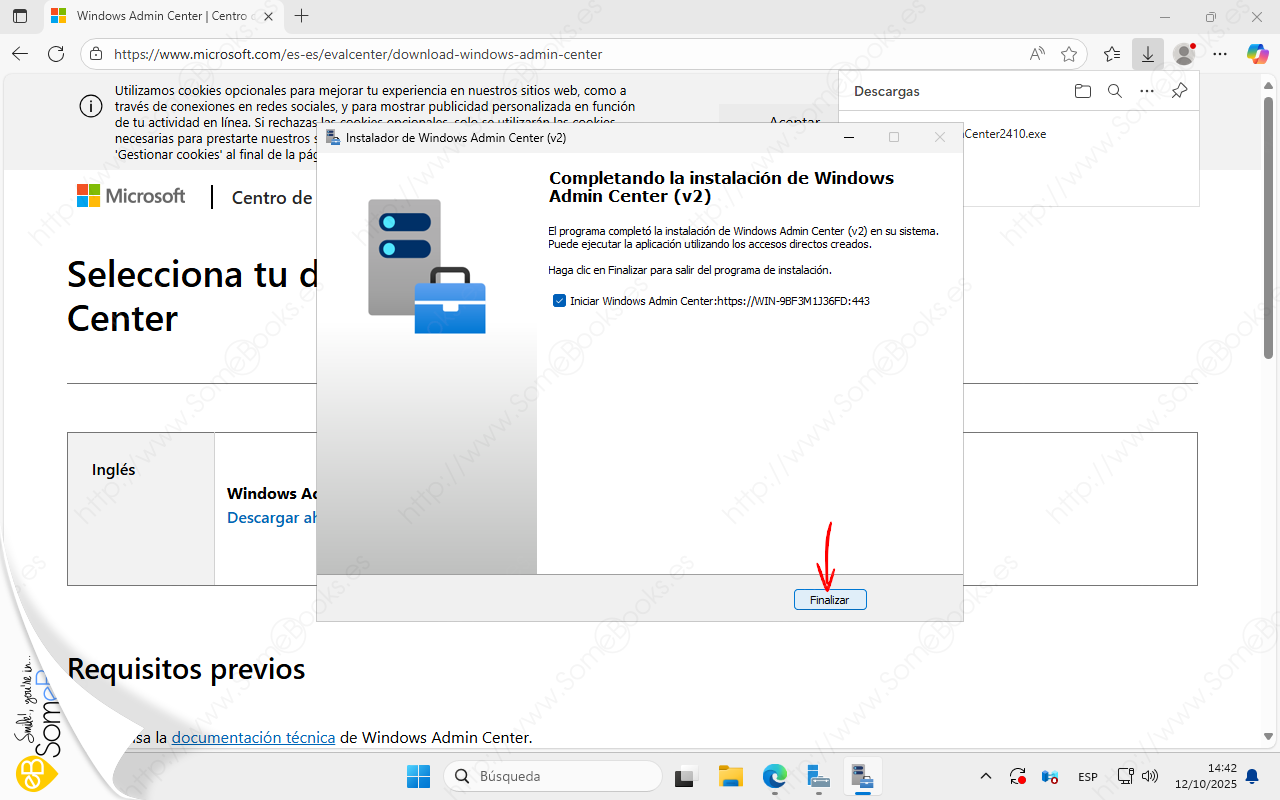Image resolution: width=1280 pixels, height=800 pixels.
Task: Click the page vertical scrollbar
Action: [x=1270, y=400]
